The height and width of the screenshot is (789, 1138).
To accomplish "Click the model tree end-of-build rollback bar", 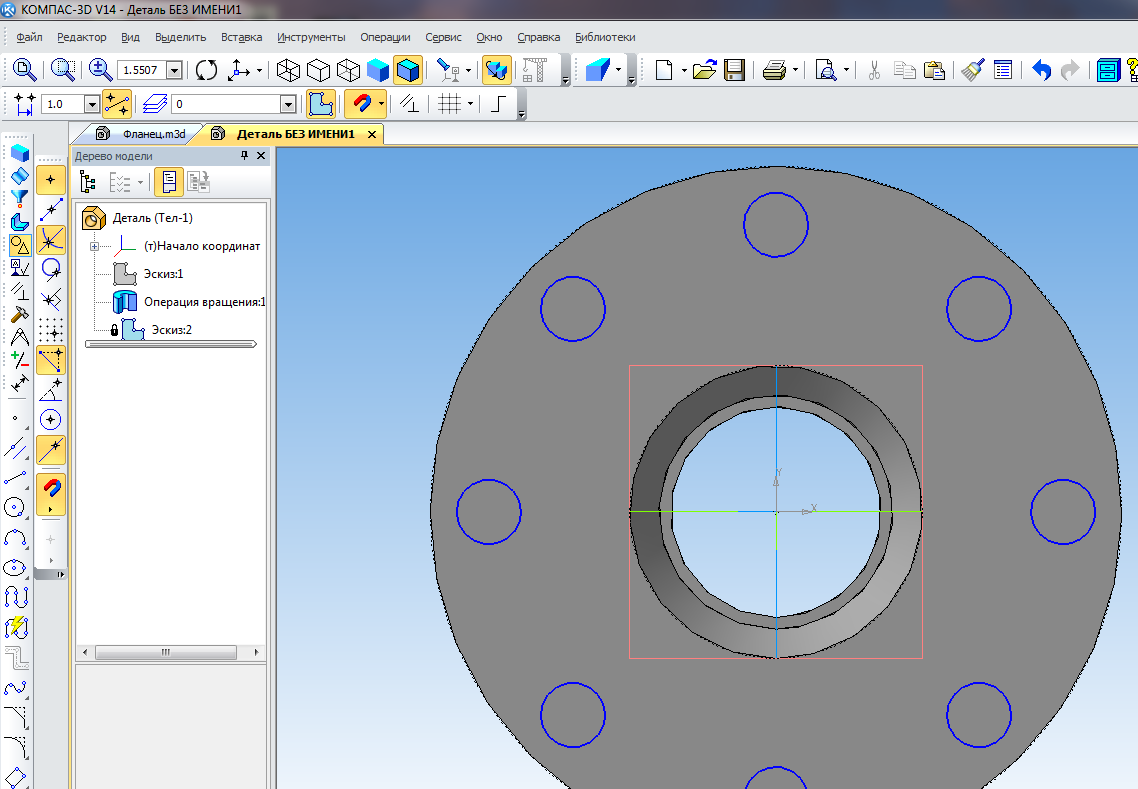I will click(171, 344).
